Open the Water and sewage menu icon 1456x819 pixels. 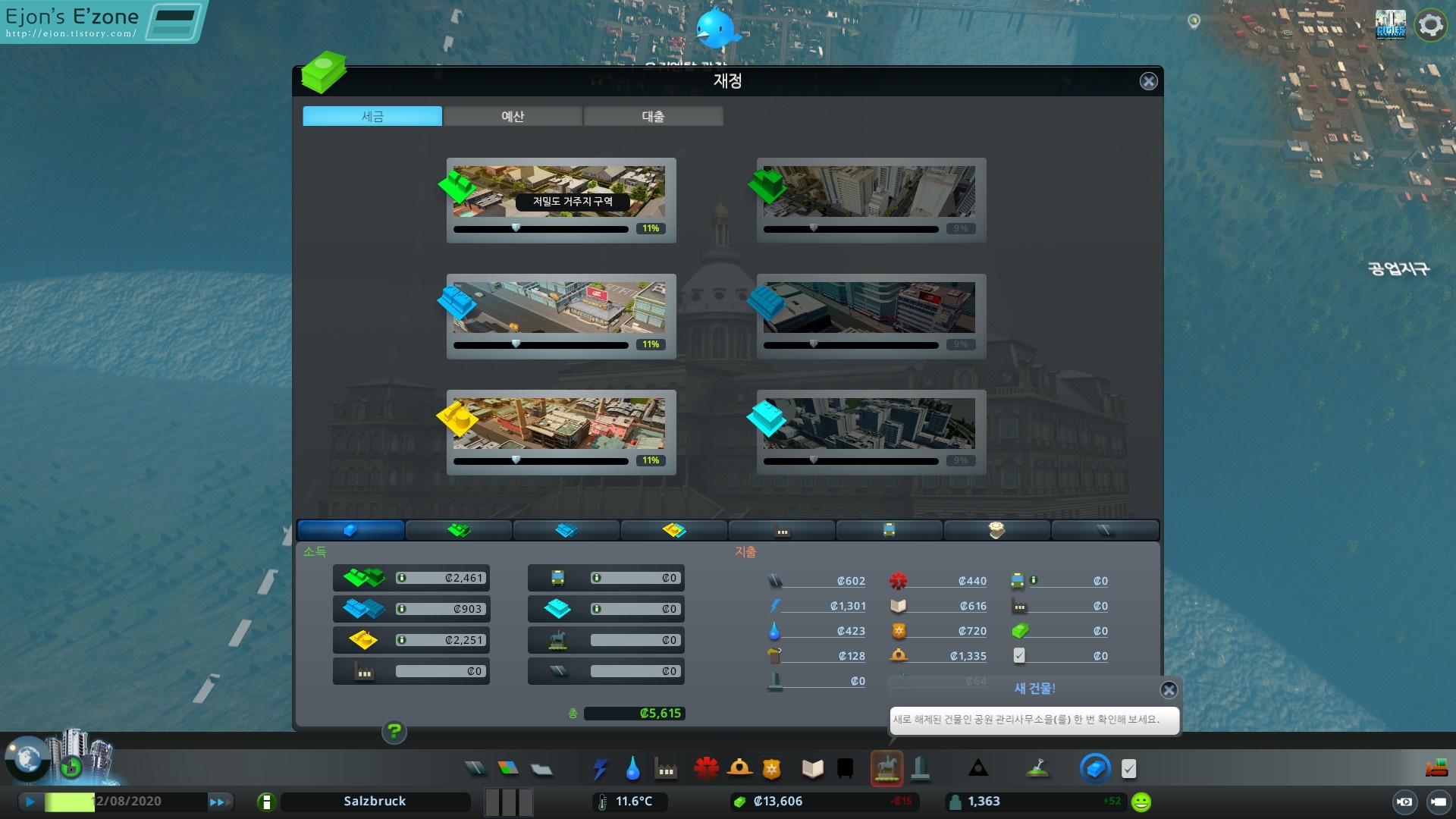click(x=632, y=769)
